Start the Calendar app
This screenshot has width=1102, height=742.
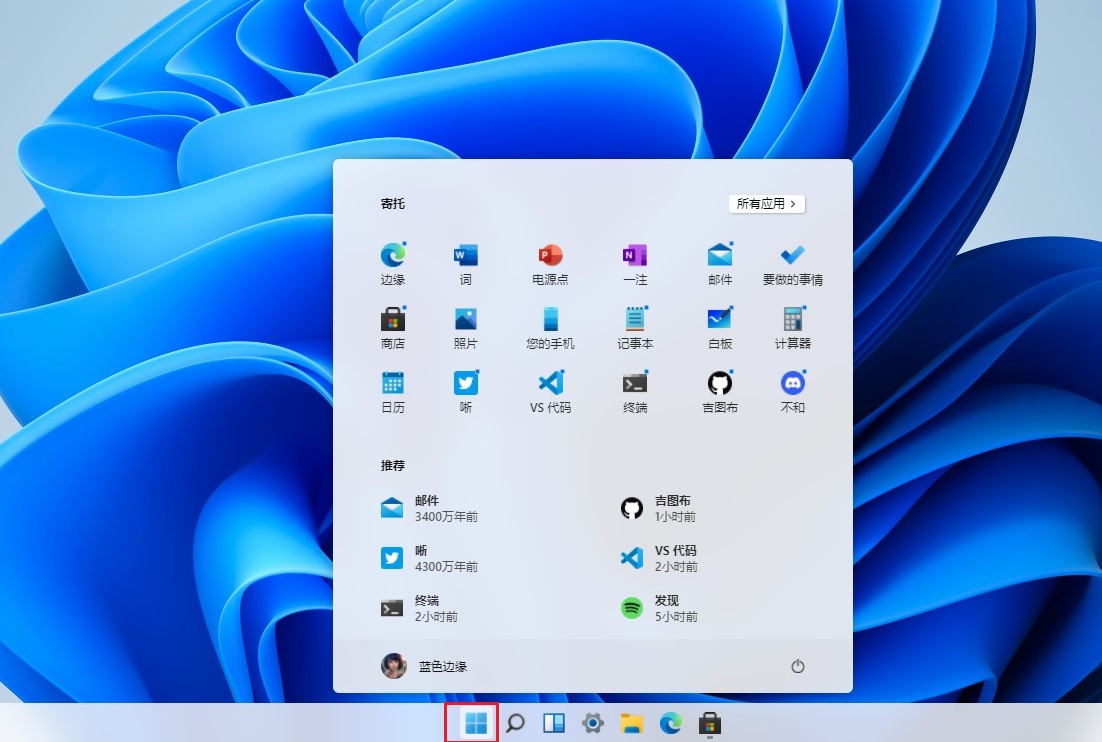pos(392,390)
